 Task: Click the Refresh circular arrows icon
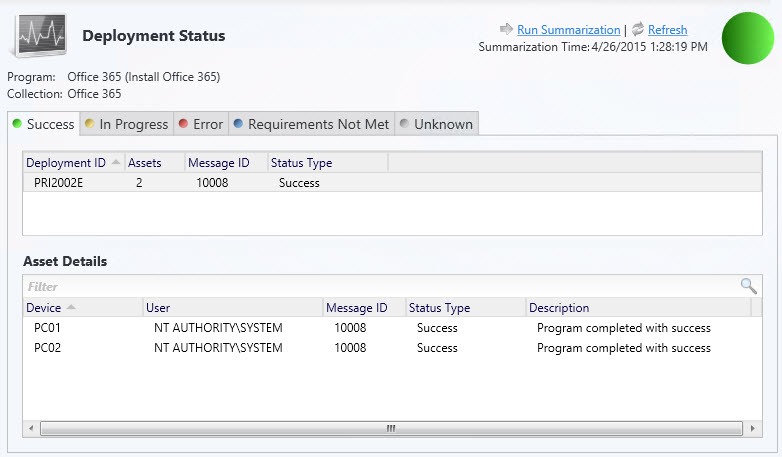tap(638, 30)
